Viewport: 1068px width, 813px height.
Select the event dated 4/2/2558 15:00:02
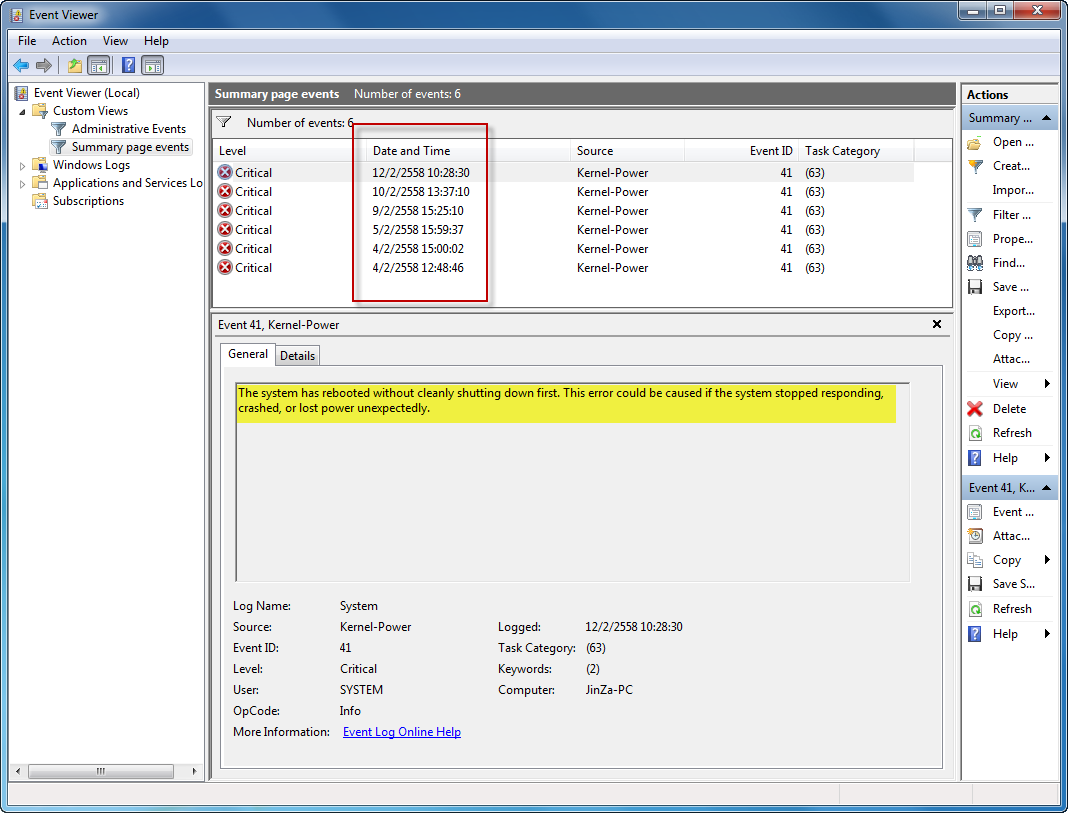[x=563, y=249]
